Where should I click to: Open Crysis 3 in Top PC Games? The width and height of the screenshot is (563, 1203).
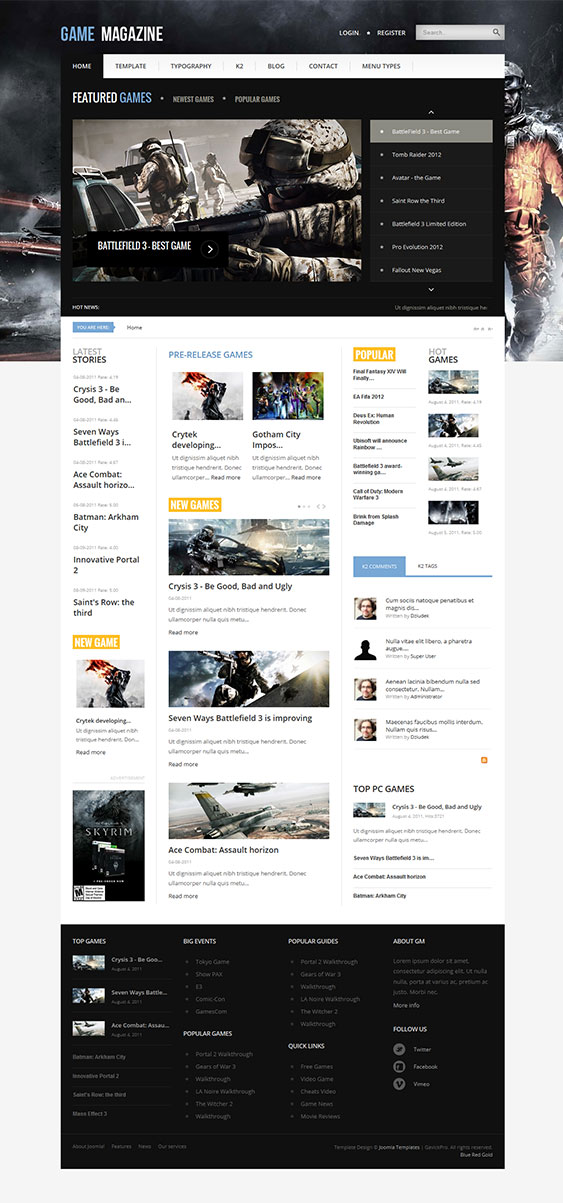click(436, 806)
